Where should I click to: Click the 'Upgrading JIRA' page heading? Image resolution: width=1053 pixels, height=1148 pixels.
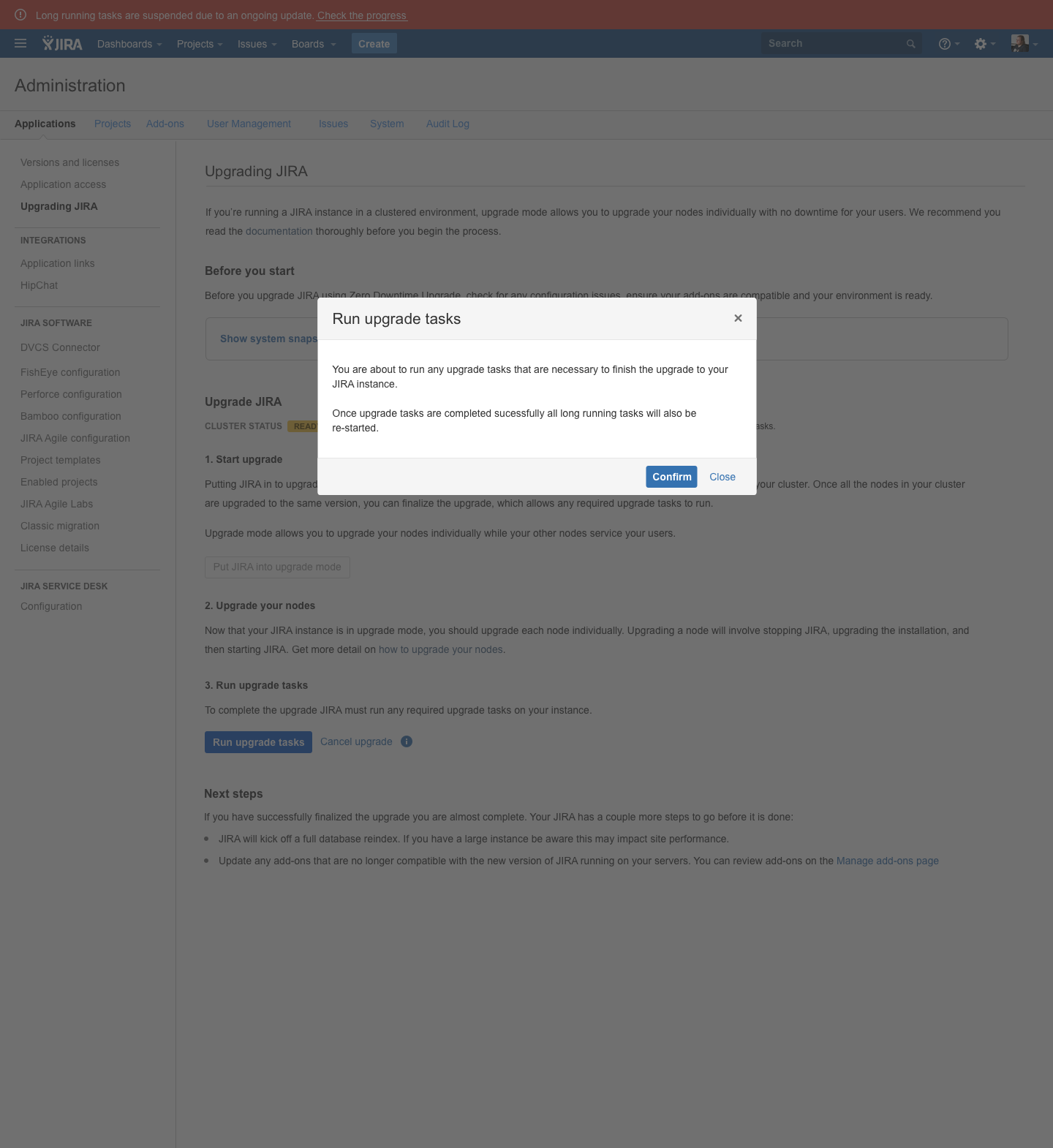pyautogui.click(x=256, y=171)
